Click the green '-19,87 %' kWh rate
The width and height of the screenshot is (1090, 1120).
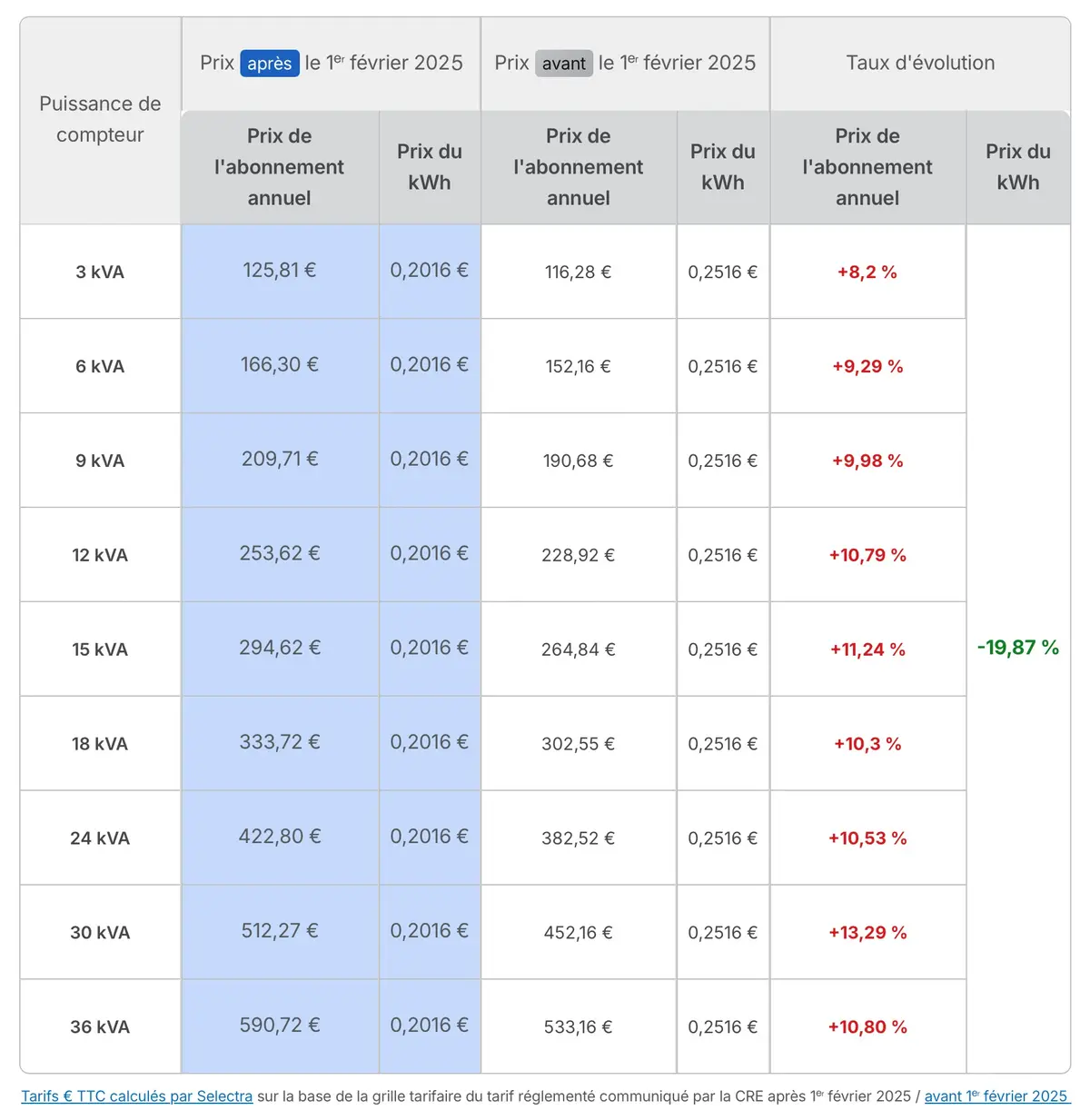point(1018,648)
